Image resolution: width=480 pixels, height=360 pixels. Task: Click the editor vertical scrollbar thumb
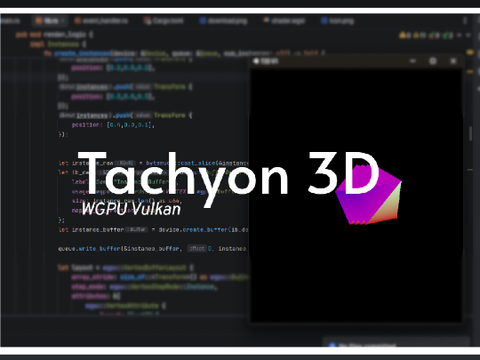[x=471, y=133]
